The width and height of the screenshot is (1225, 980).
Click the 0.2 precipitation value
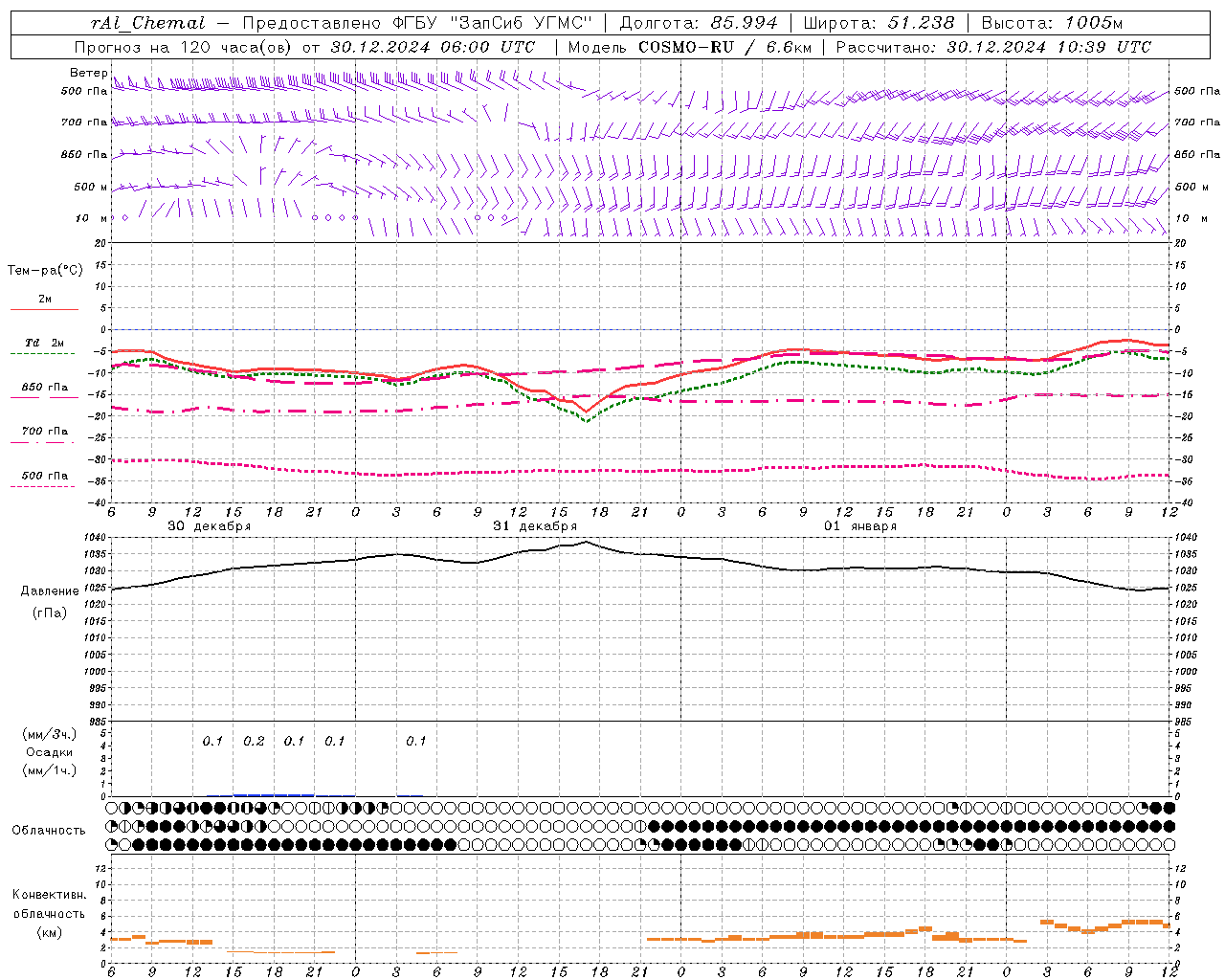(254, 742)
